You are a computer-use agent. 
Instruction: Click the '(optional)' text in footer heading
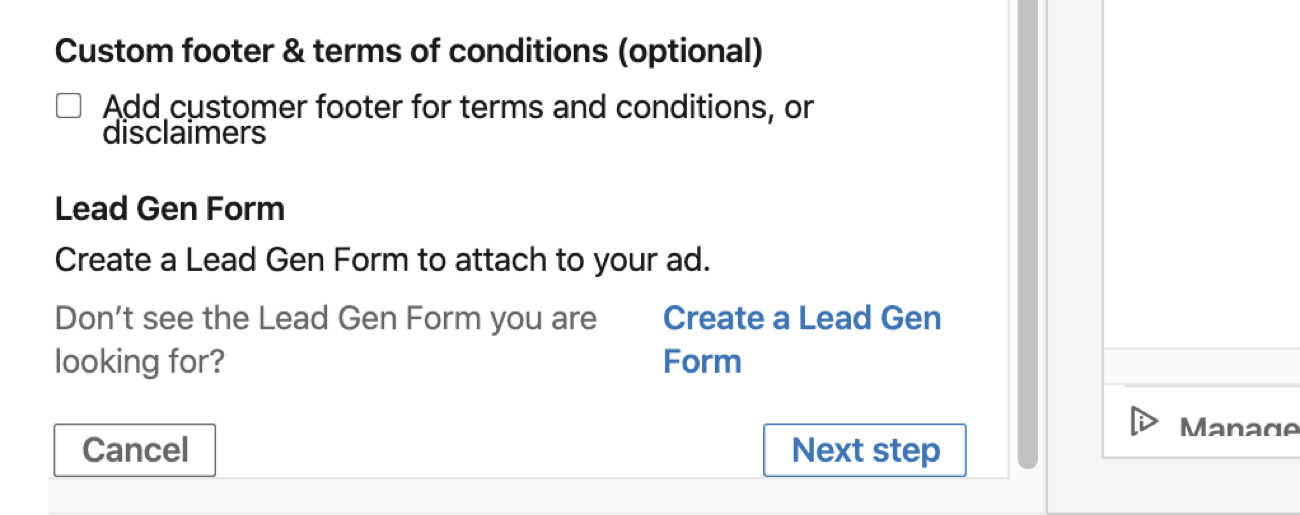689,52
